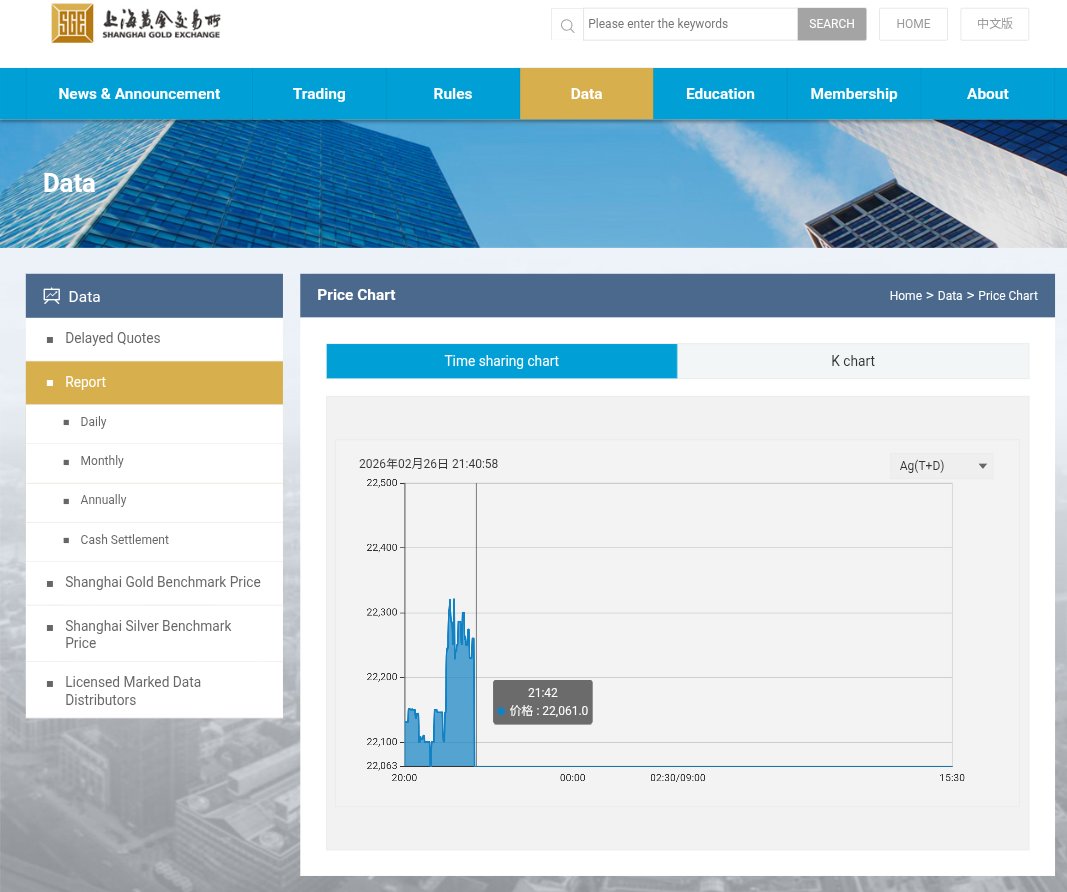The height and width of the screenshot is (892, 1067).
Task: Click the 20:00 x-axis label
Action: point(404,778)
